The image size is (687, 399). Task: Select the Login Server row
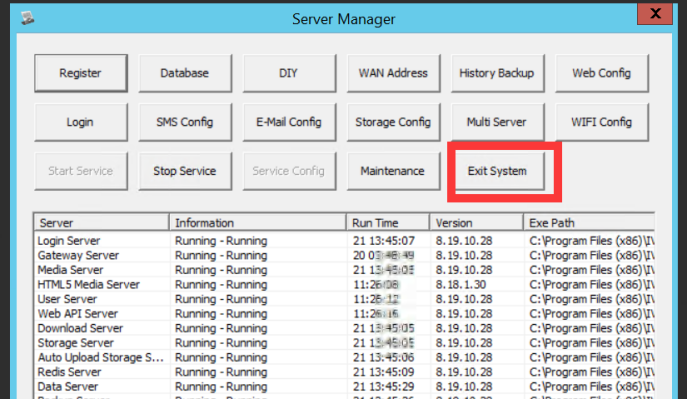[344, 241]
